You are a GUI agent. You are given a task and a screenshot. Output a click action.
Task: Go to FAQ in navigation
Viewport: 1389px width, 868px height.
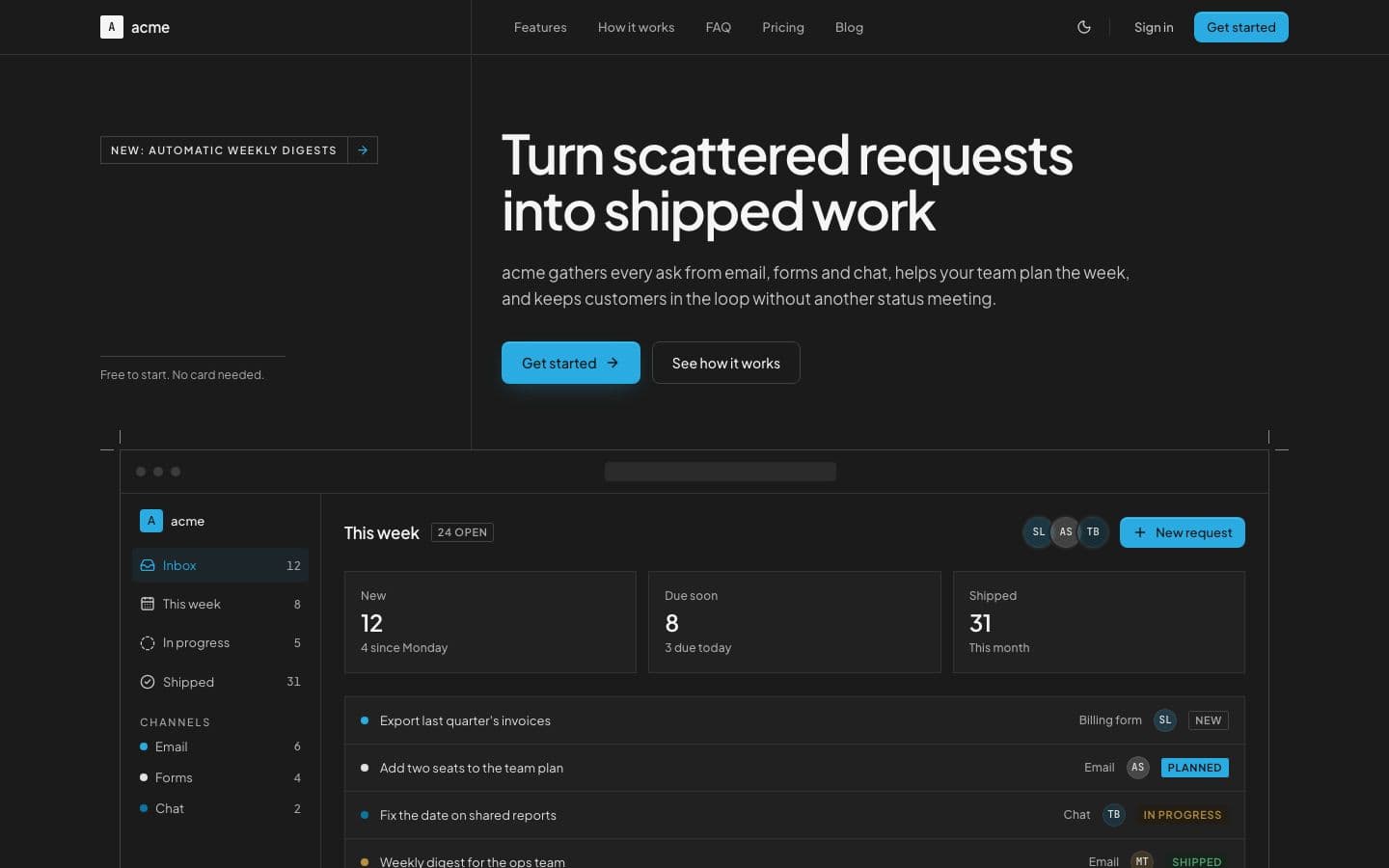[x=718, y=27]
